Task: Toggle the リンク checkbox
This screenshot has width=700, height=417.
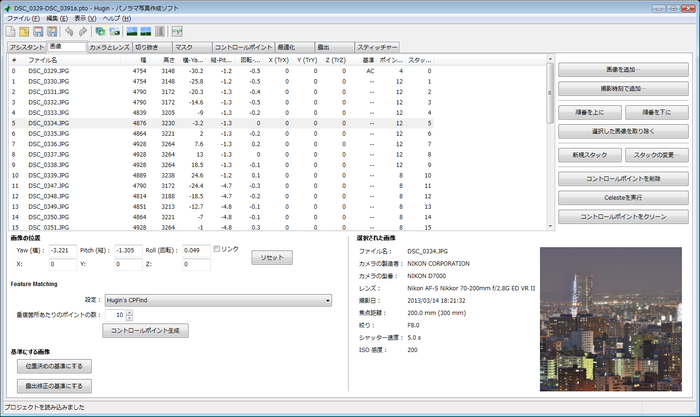Action: (217, 249)
